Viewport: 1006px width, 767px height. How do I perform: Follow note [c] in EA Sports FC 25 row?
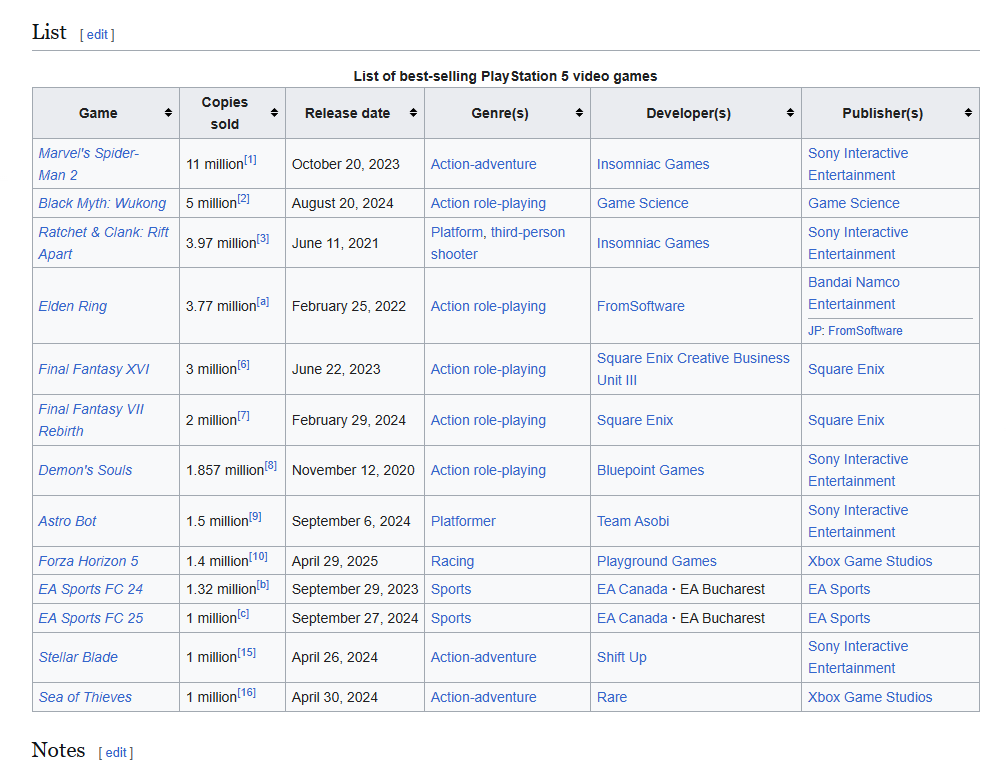tap(243, 614)
